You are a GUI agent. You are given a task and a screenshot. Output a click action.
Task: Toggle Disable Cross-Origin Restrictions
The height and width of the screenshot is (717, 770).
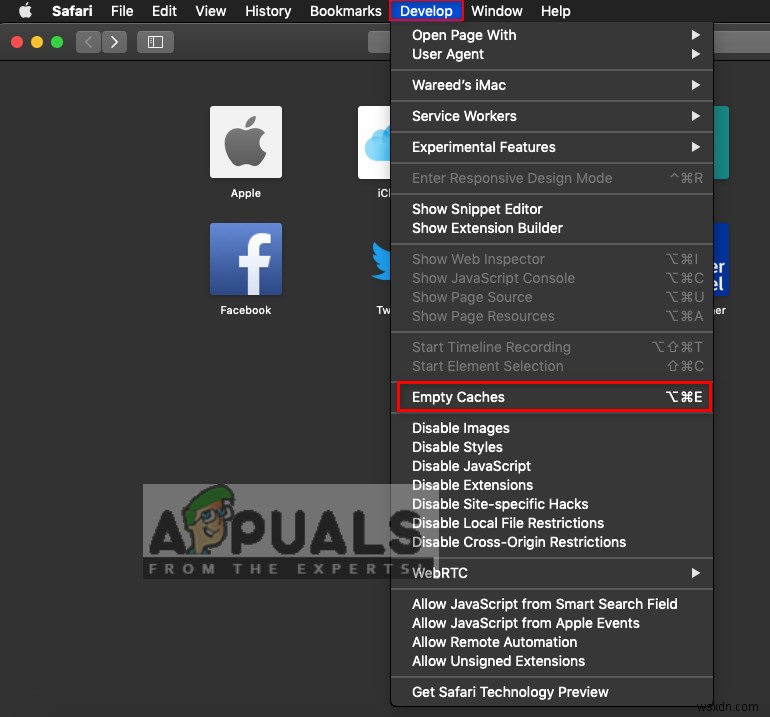[x=552, y=542]
